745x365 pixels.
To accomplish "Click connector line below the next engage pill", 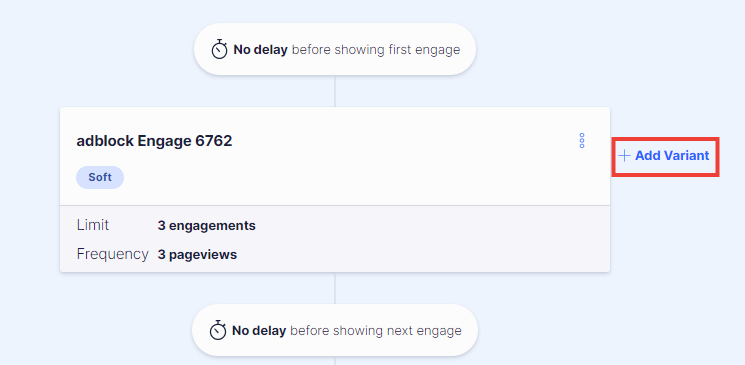I will 335,360.
